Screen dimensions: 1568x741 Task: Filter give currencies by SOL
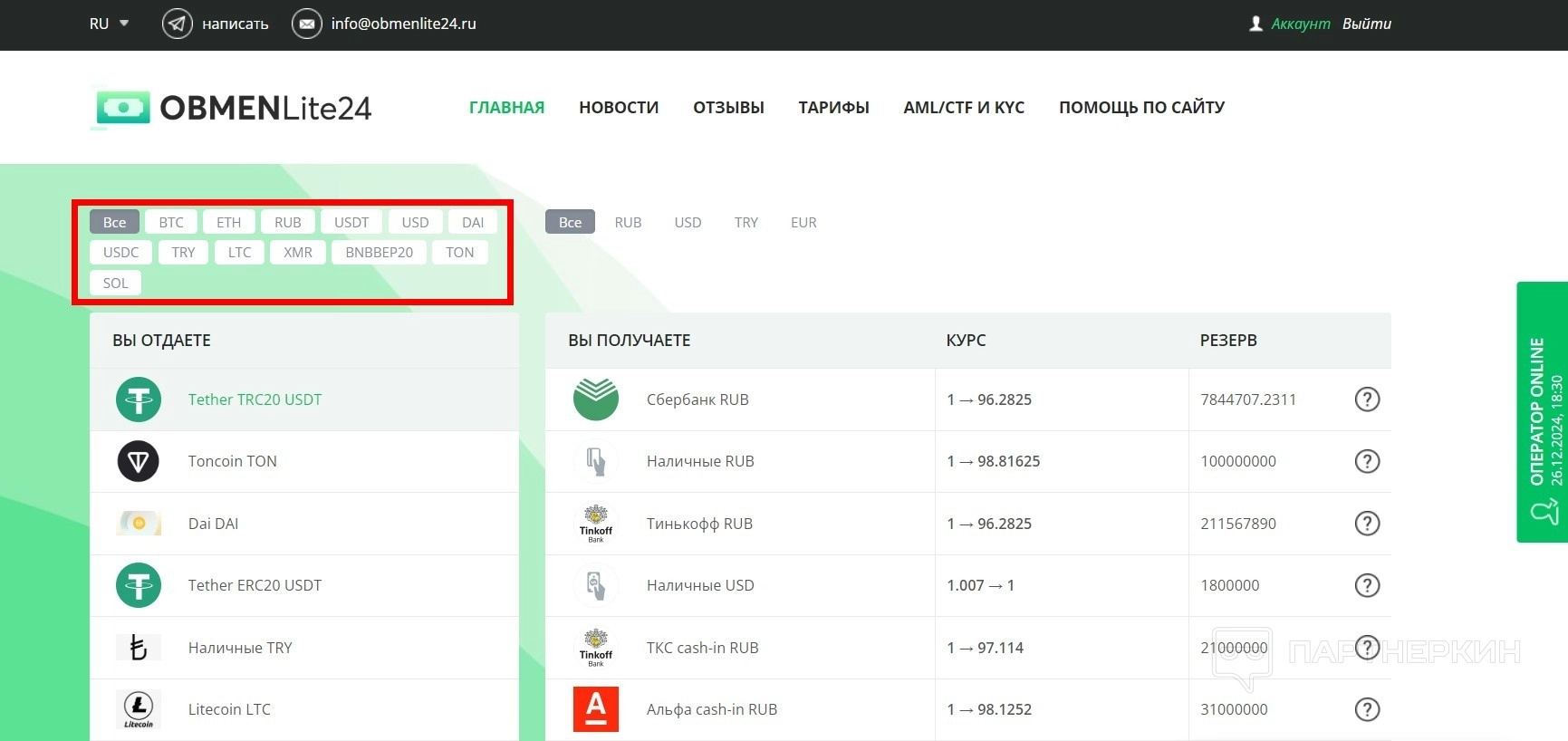click(115, 283)
